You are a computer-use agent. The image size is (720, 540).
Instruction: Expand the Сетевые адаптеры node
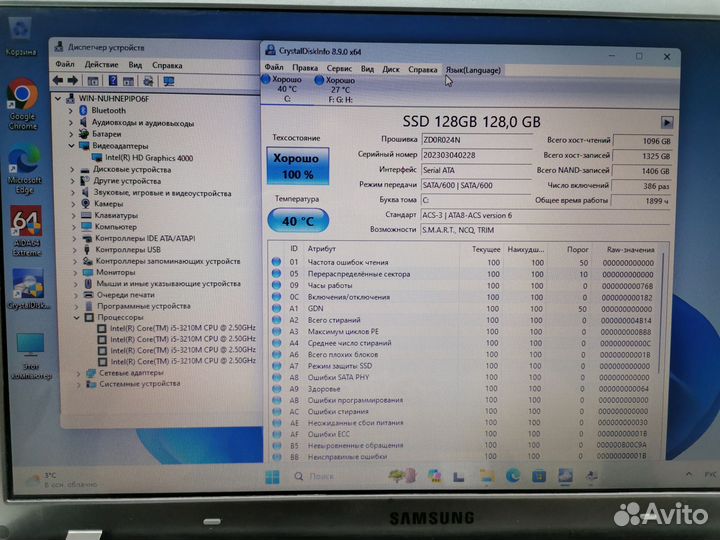[x=79, y=373]
